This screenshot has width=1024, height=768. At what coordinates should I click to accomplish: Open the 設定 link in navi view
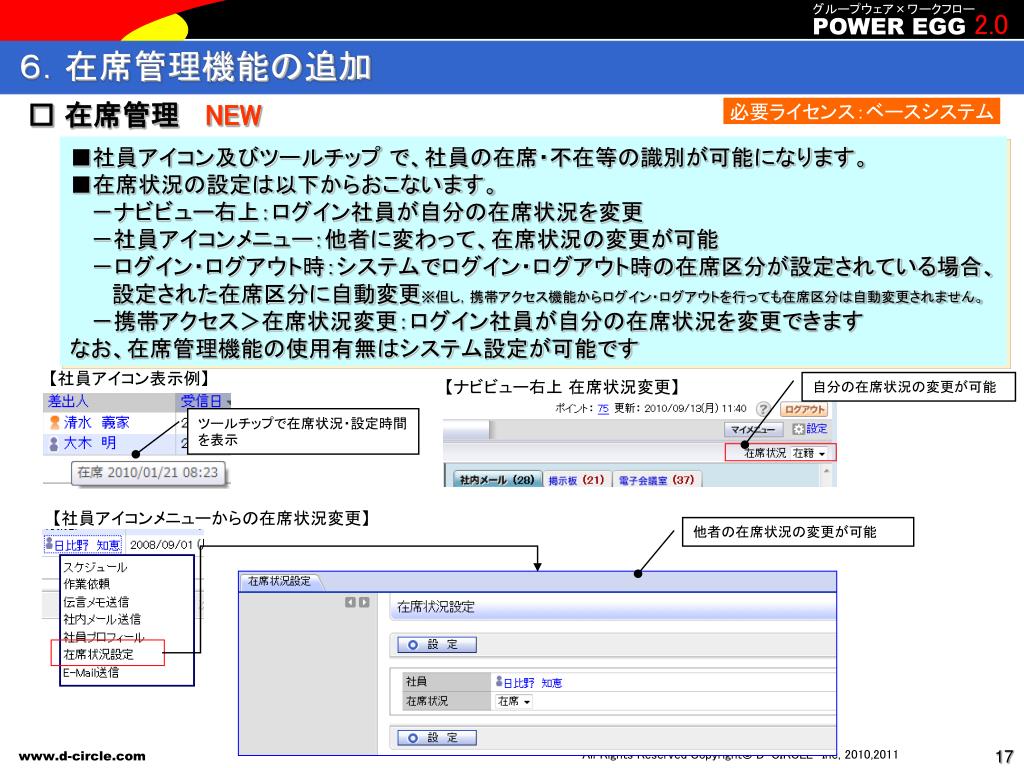pos(816,428)
